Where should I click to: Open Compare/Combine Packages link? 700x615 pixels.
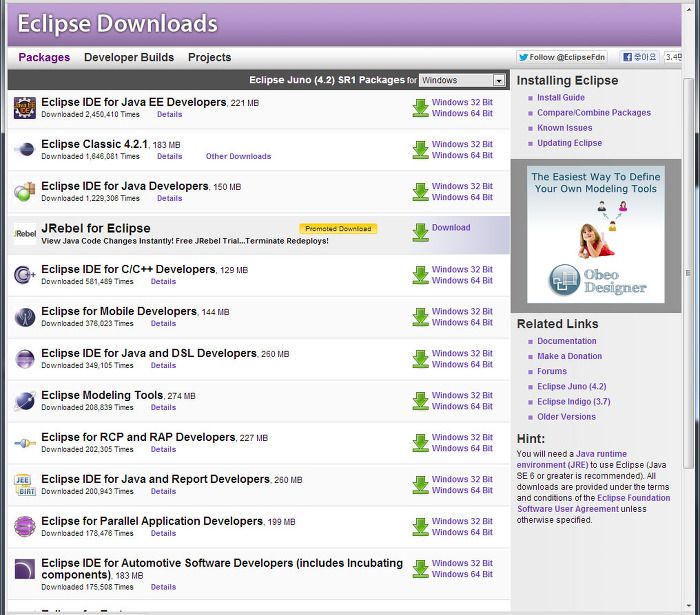coord(594,113)
